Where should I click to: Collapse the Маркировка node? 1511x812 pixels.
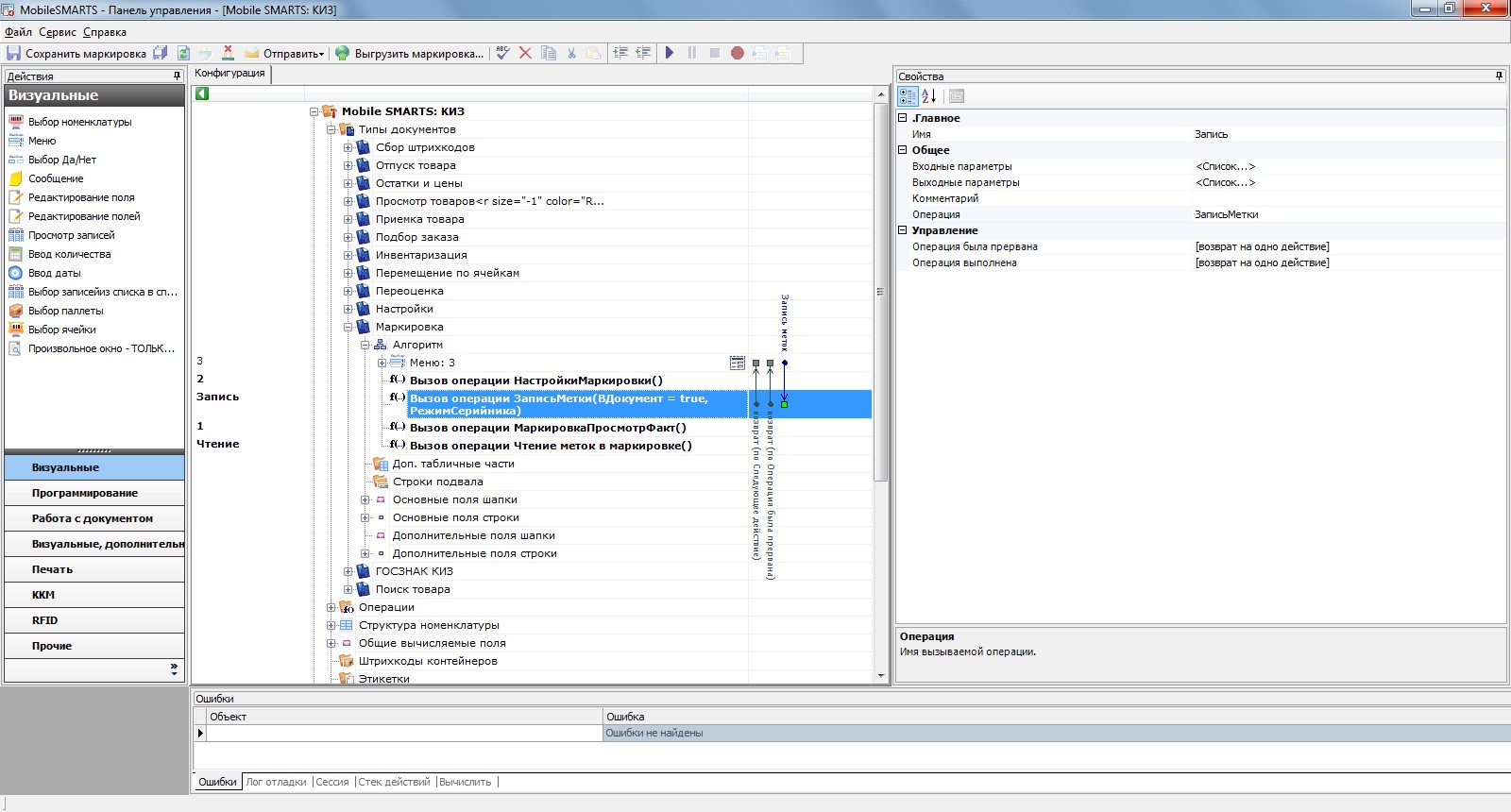[x=348, y=327]
